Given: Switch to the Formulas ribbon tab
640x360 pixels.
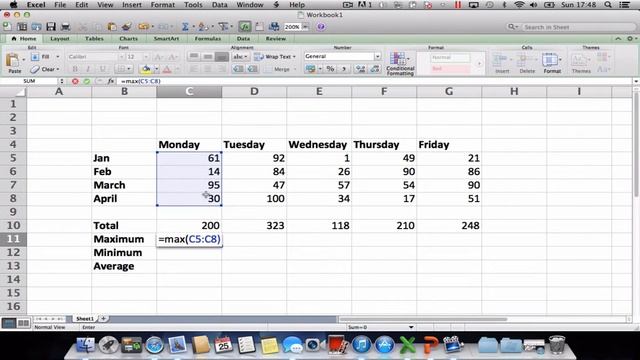Looking at the screenshot, I should (208, 39).
